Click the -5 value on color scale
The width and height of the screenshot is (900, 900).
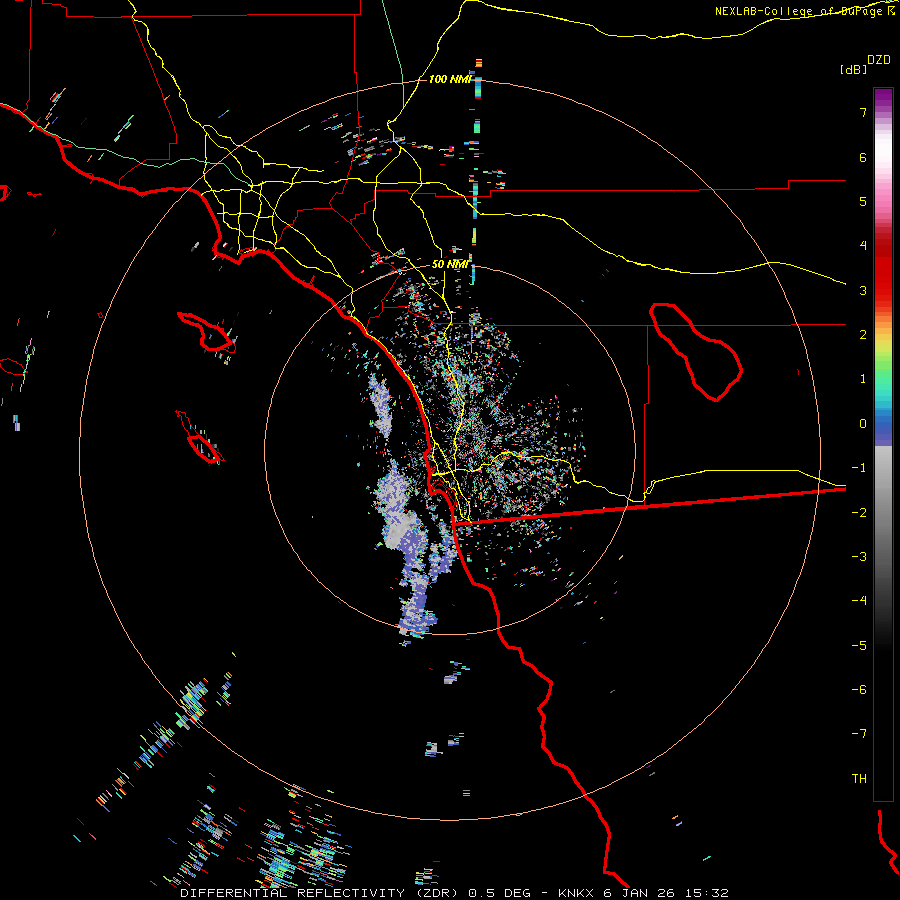(859, 645)
